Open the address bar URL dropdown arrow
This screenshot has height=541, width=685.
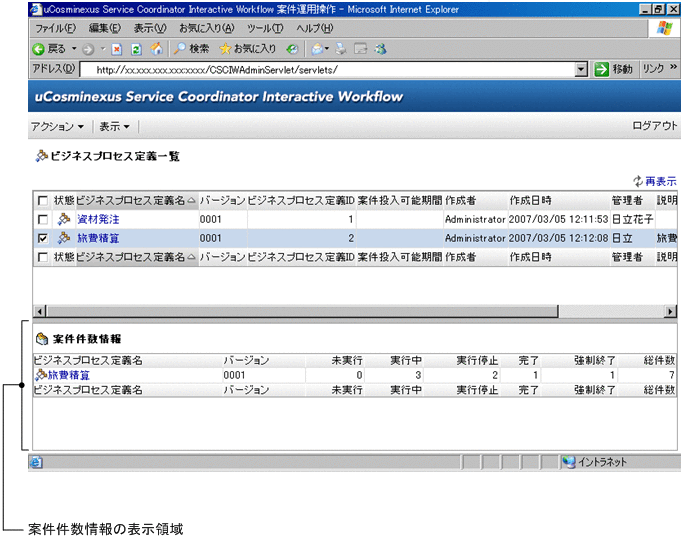(581, 69)
